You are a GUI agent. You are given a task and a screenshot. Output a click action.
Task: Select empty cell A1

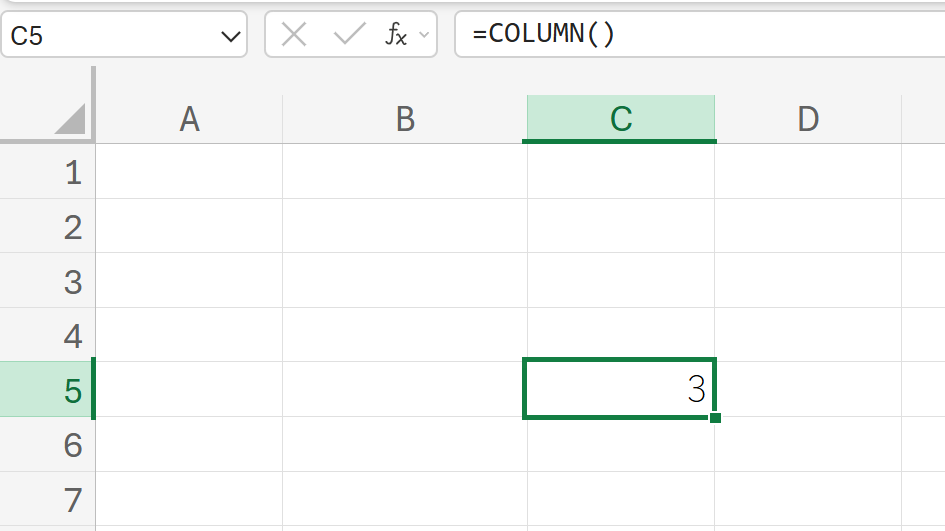tap(189, 173)
